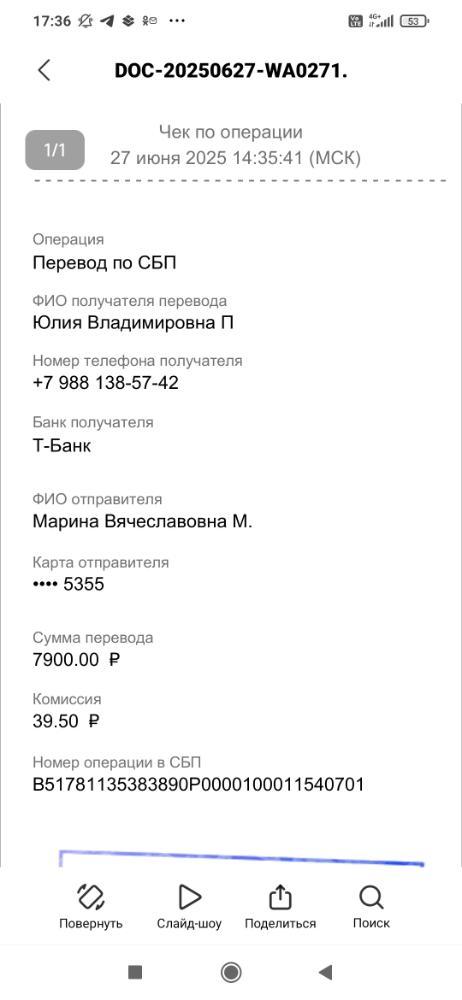Screen dimensions: 462x1000
Task: Tap the three dots overflow in status bar
Action: click(177, 21)
